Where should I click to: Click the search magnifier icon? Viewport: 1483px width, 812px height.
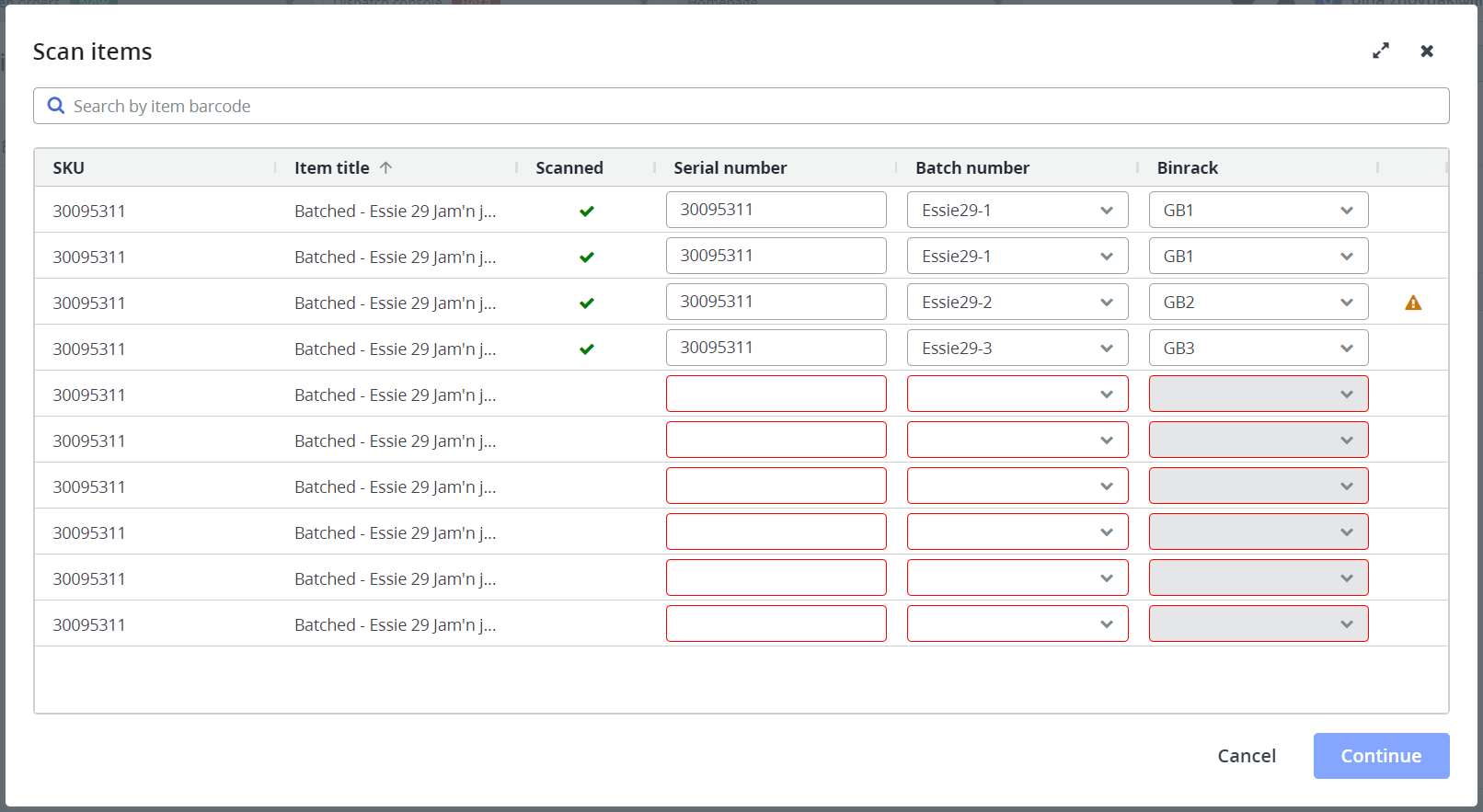(56, 107)
